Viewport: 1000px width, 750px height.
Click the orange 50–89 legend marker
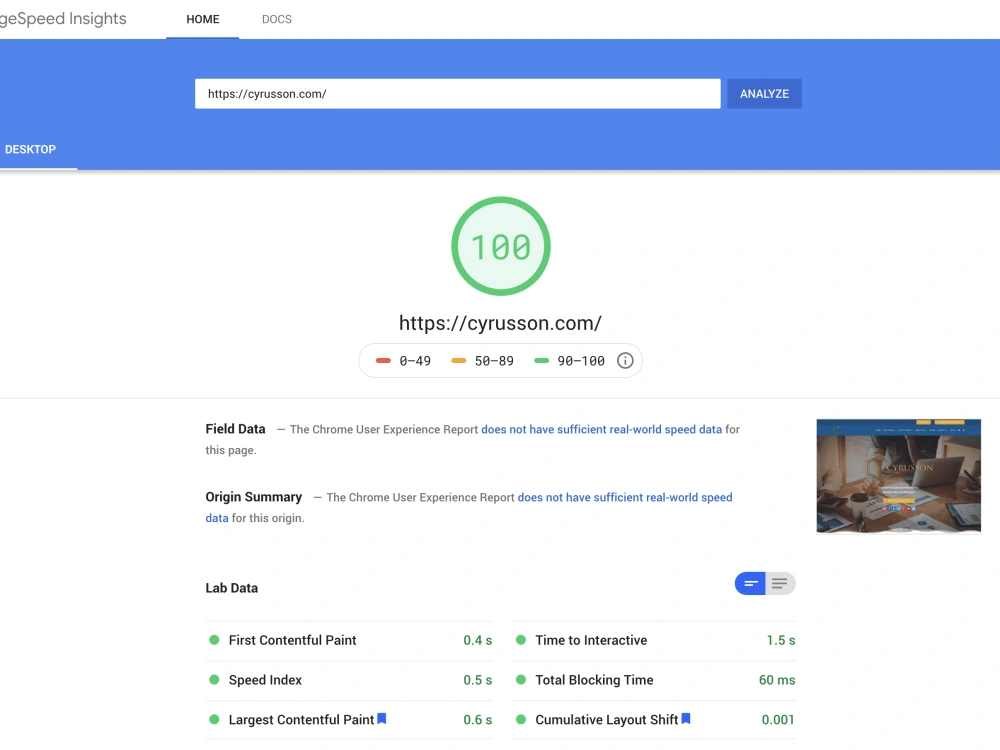459,361
